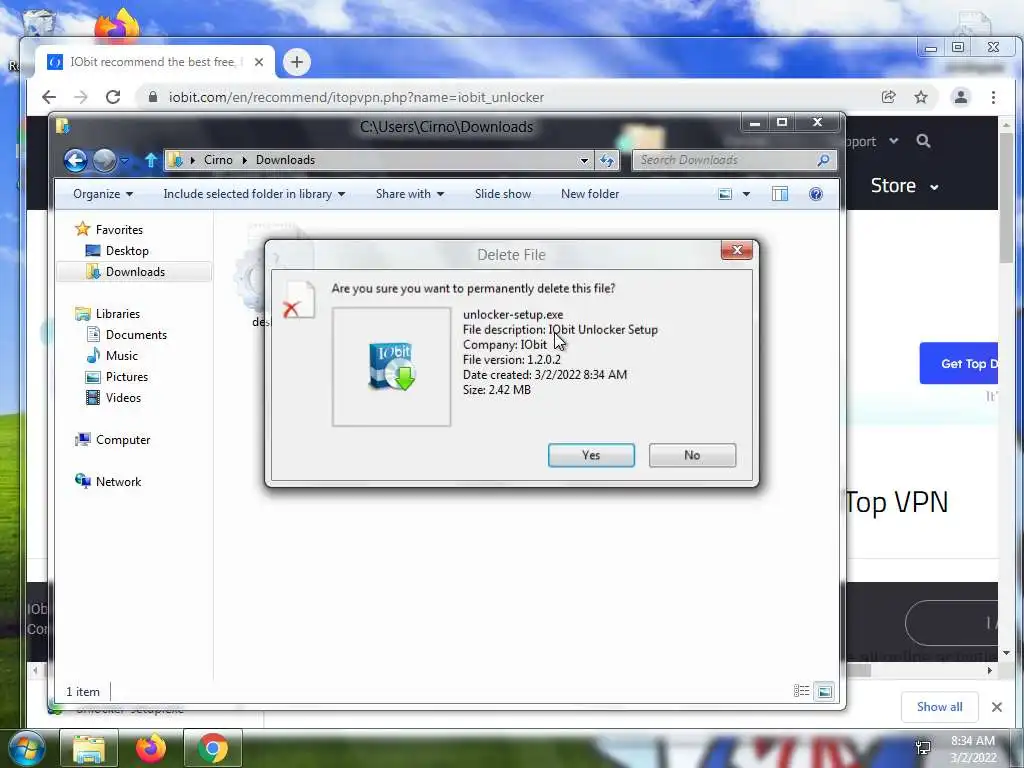Select Downloads under Favorites
Screen dimensions: 1024x768
tap(135, 272)
